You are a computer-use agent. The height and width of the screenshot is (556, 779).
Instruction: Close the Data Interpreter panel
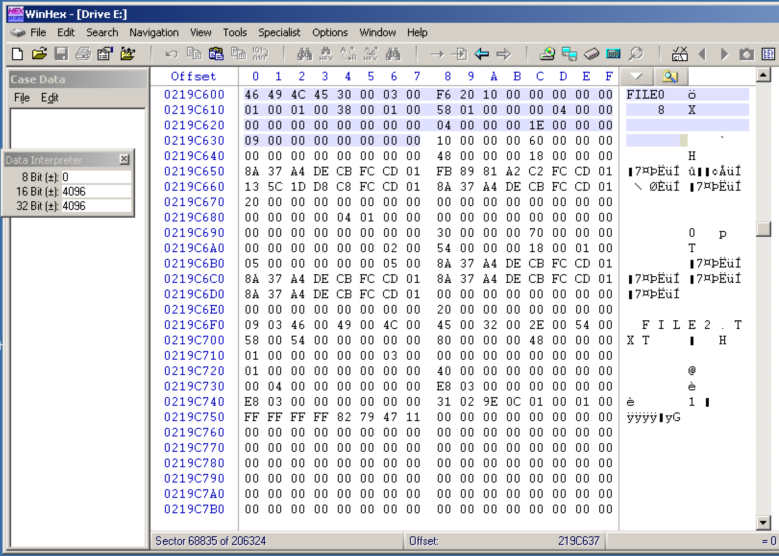[124, 159]
